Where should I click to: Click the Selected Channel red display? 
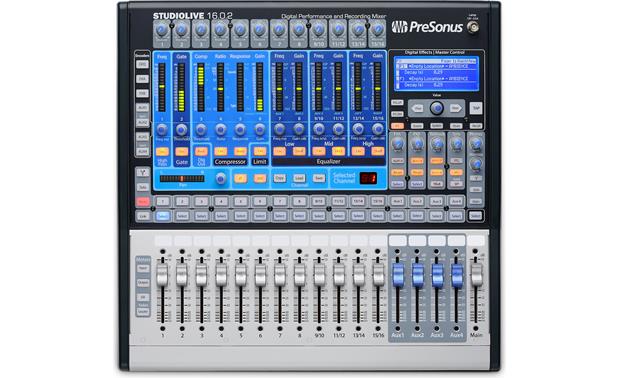(368, 178)
